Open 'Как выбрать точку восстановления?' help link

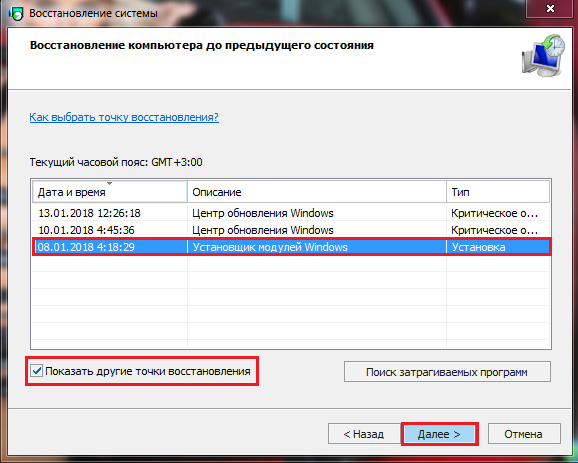[x=124, y=117]
